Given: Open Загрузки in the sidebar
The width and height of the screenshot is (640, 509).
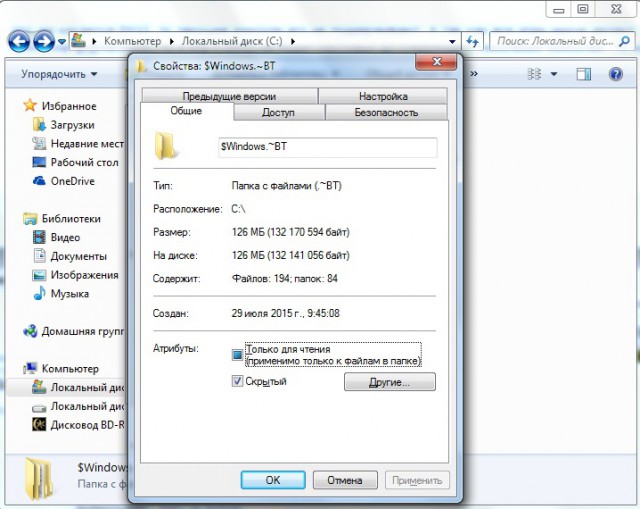Looking at the screenshot, I should click(72, 125).
